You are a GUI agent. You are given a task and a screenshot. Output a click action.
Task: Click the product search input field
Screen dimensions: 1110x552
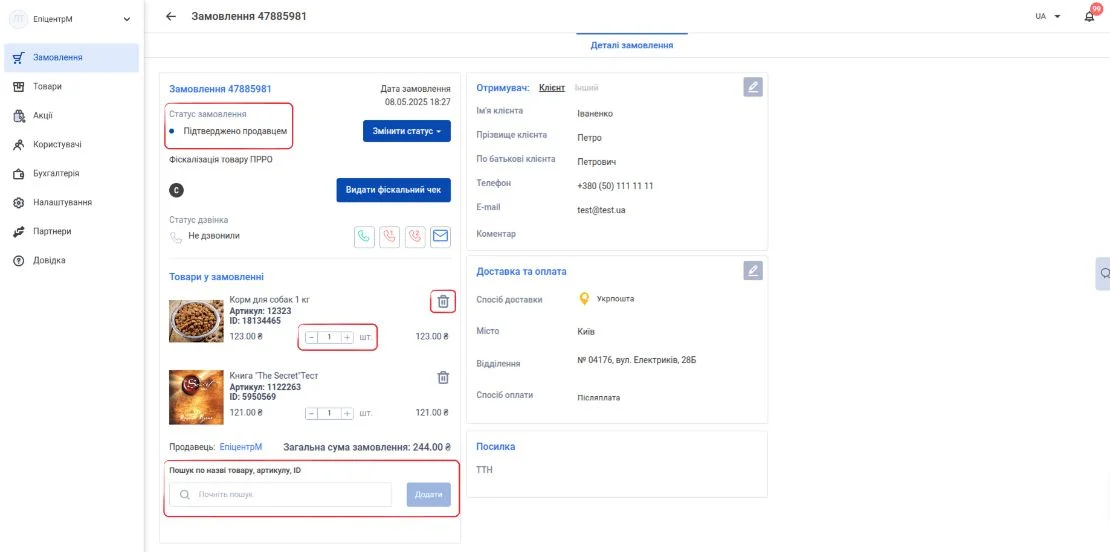point(280,495)
